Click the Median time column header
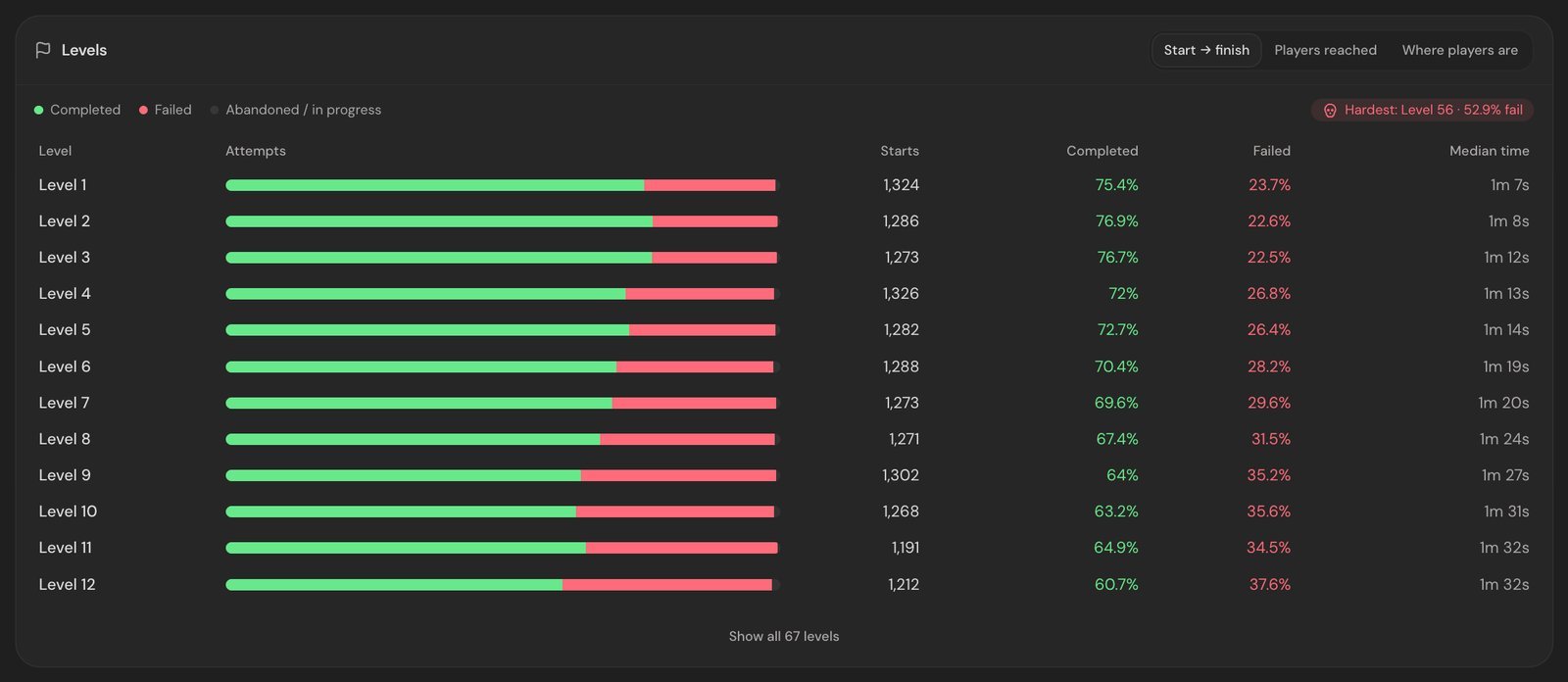 (1489, 151)
